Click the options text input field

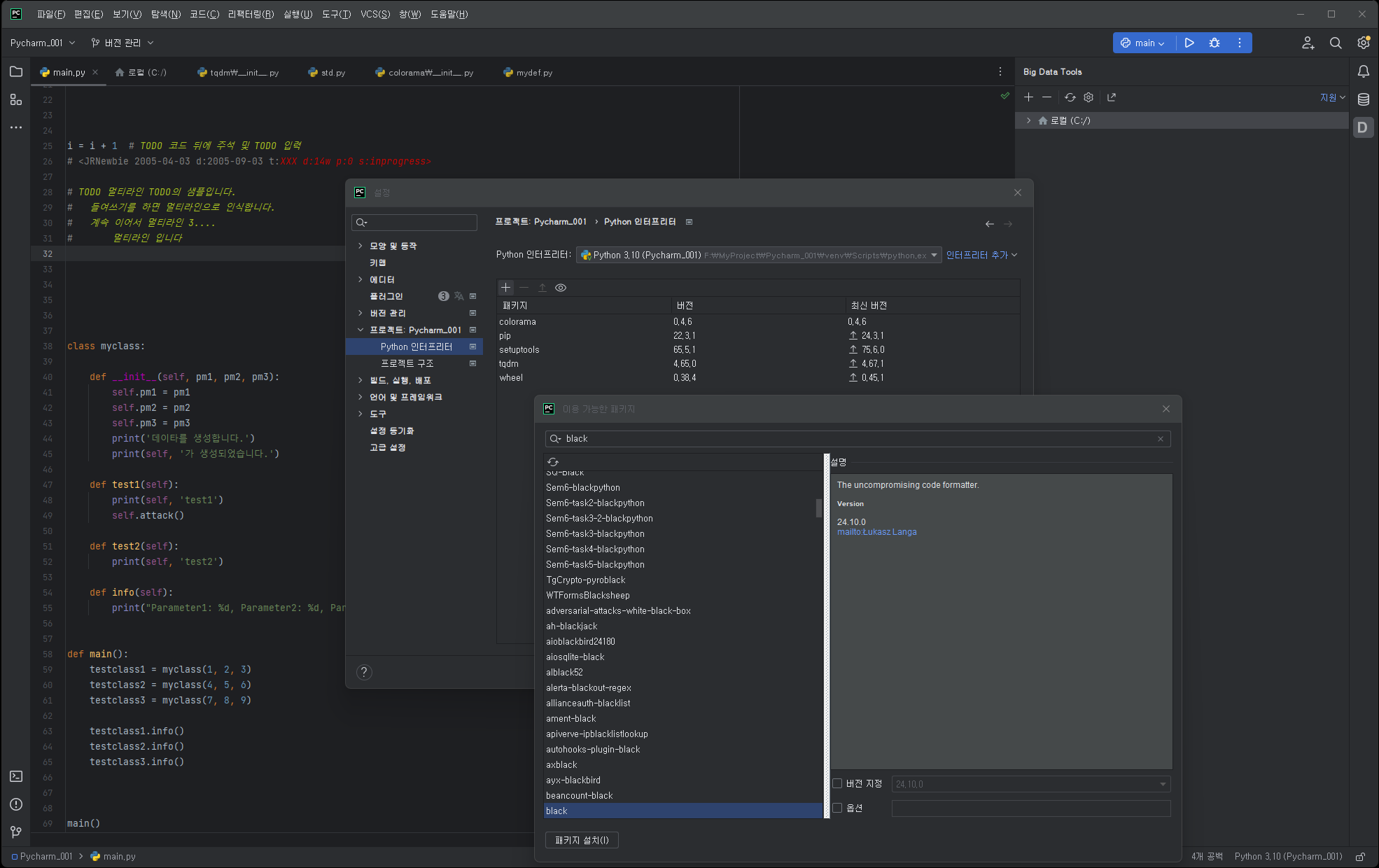point(1031,808)
